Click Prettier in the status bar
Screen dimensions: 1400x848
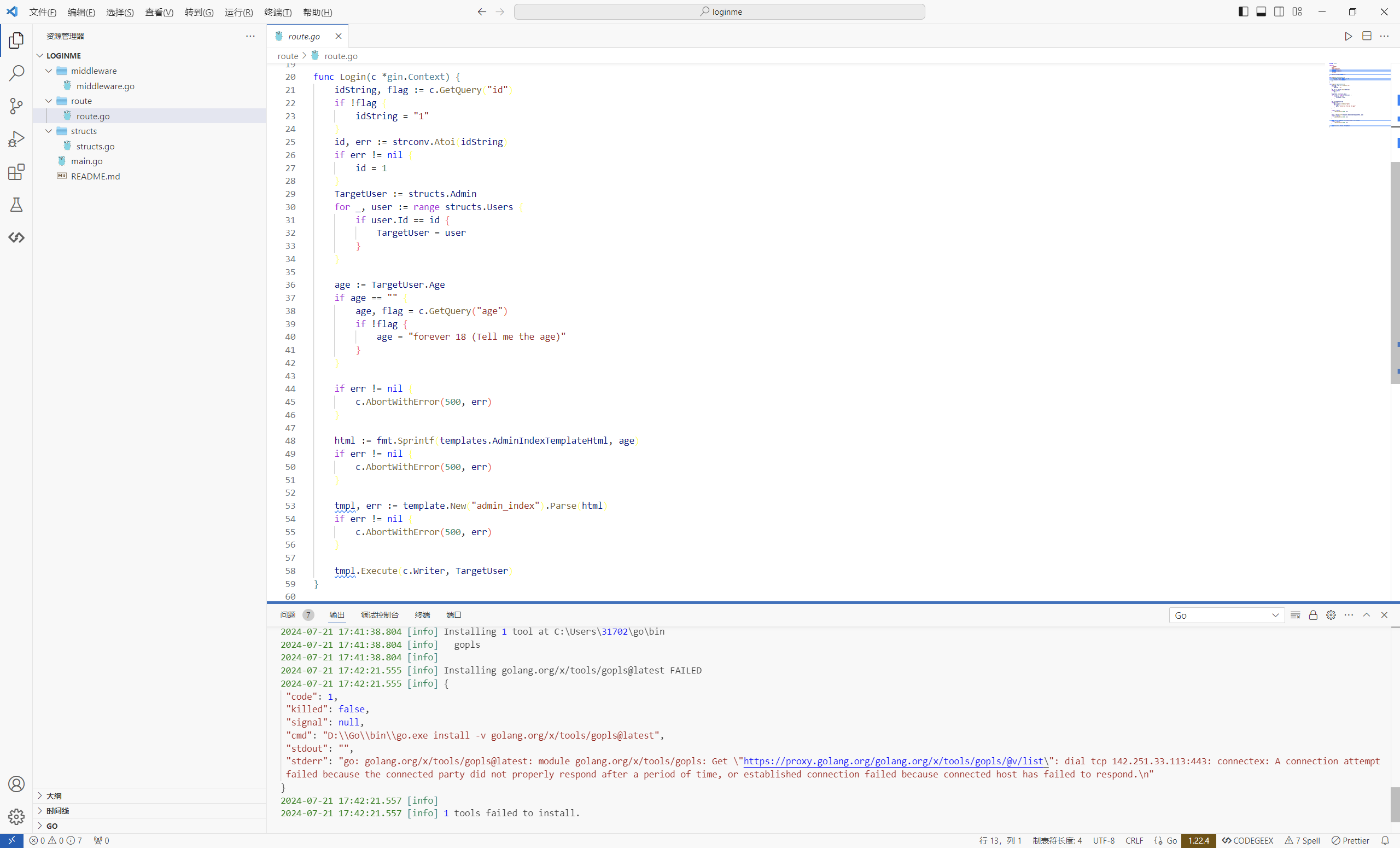tap(1351, 840)
